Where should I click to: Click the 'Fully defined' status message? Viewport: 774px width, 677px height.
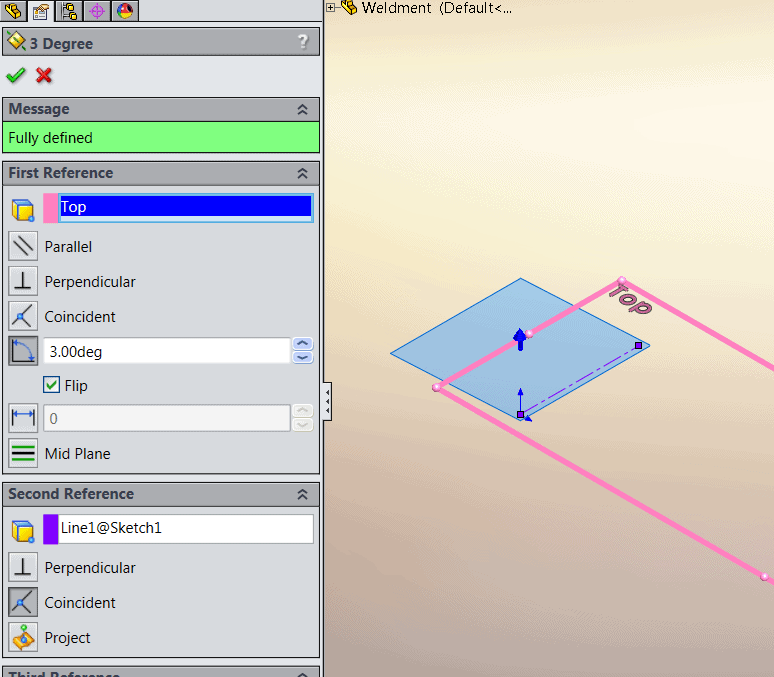tap(161, 137)
